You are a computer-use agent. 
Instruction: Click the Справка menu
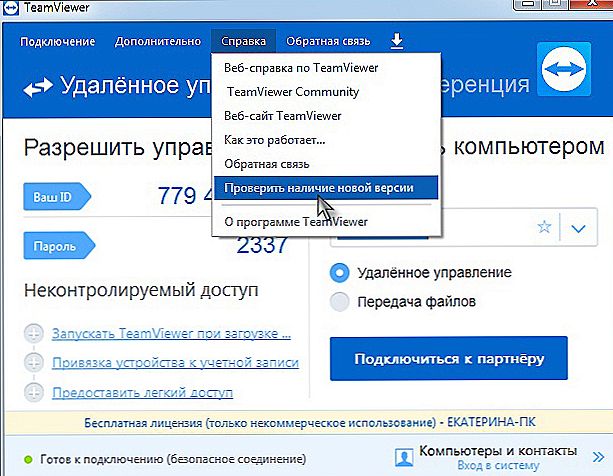pos(243,41)
